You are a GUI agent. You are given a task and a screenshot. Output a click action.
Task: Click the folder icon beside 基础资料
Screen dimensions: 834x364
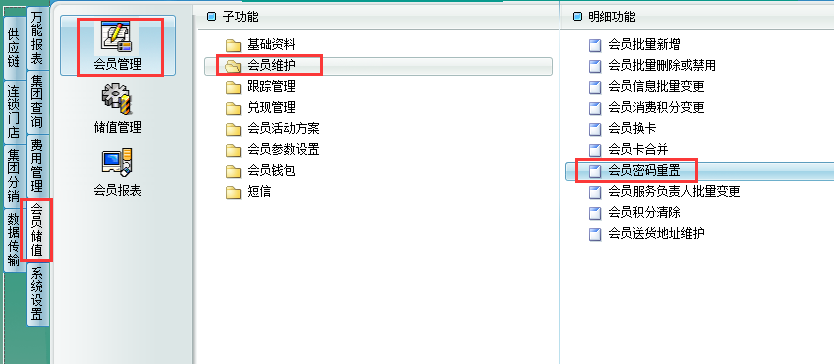tap(233, 45)
